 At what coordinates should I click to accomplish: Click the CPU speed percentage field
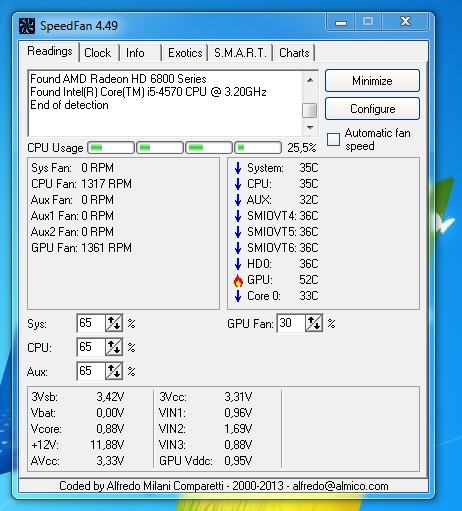point(91,347)
